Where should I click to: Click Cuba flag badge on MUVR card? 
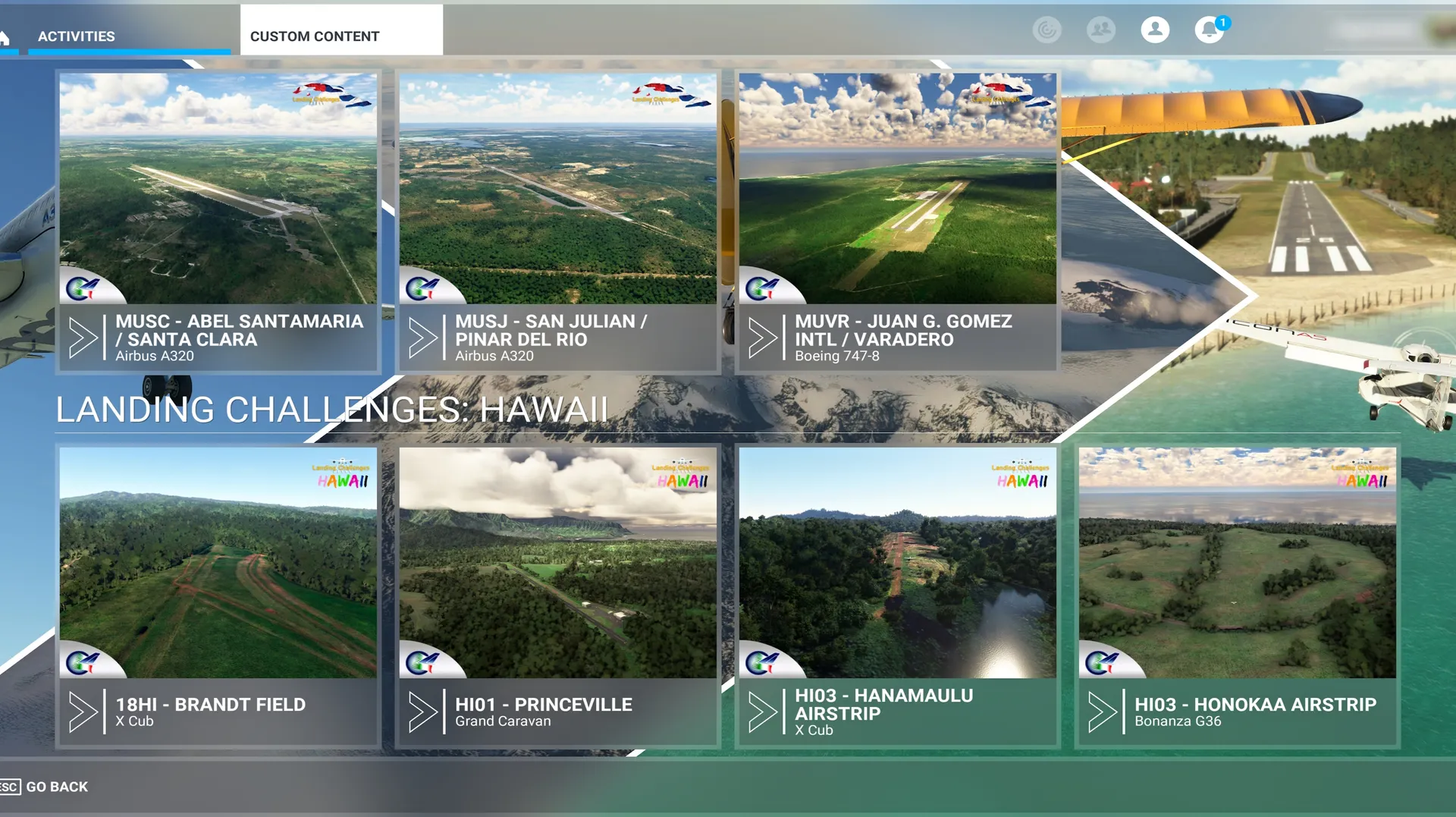[x=1011, y=94]
